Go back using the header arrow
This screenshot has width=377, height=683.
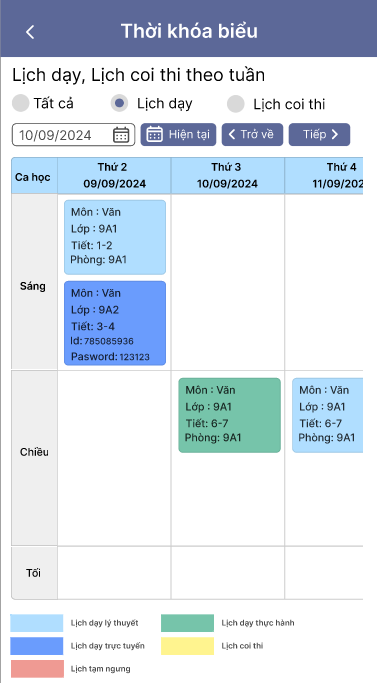pos(30,32)
